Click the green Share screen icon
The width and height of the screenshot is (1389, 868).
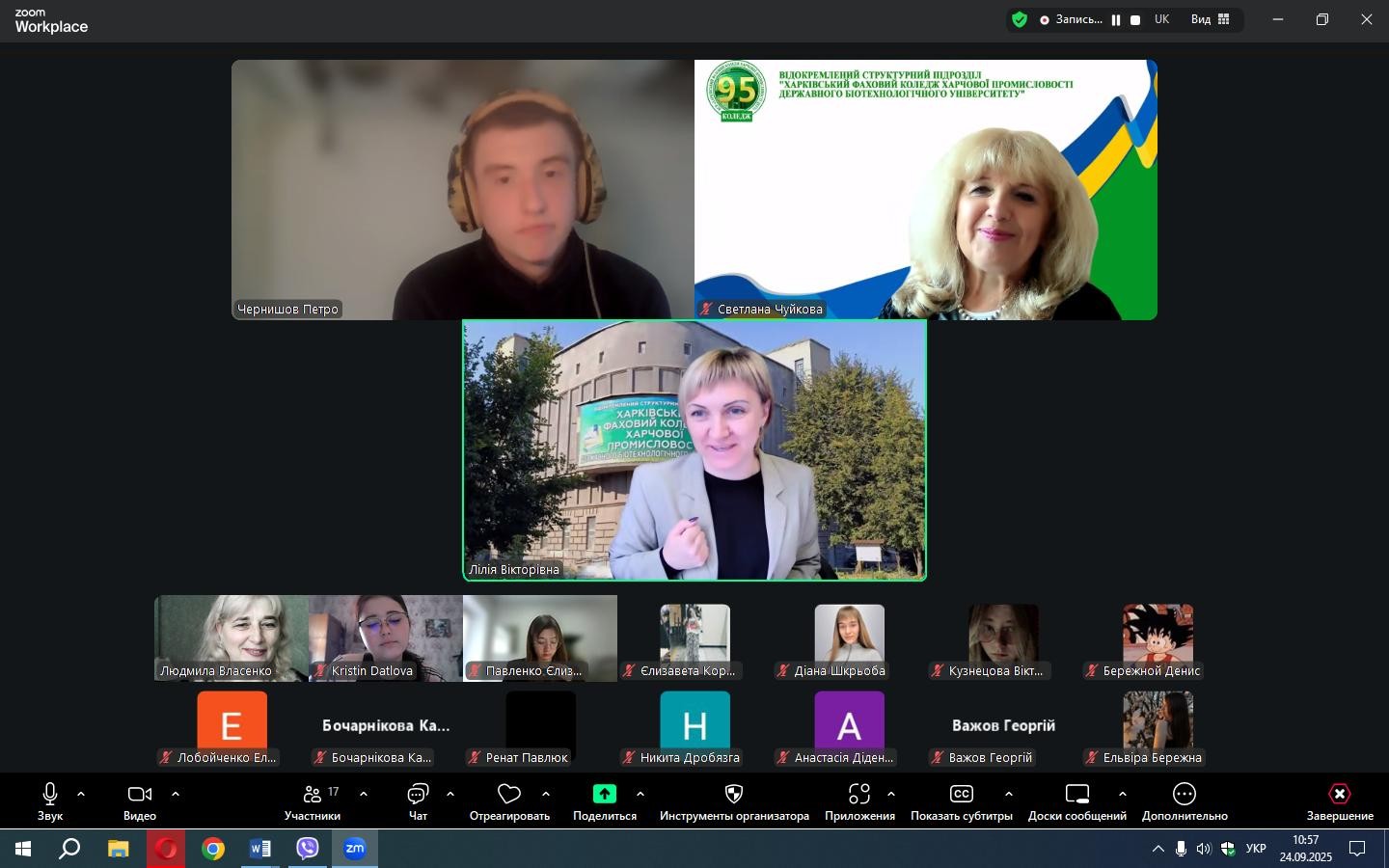click(x=604, y=794)
